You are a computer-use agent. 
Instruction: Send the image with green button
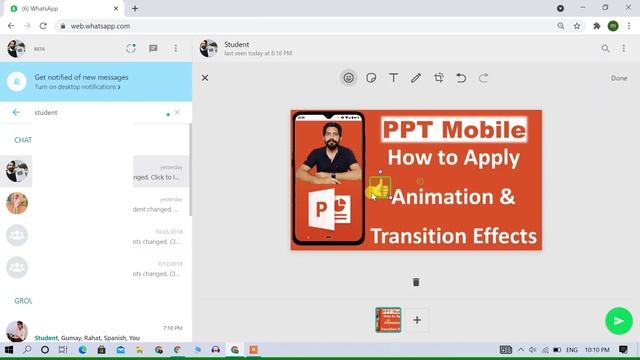(619, 321)
